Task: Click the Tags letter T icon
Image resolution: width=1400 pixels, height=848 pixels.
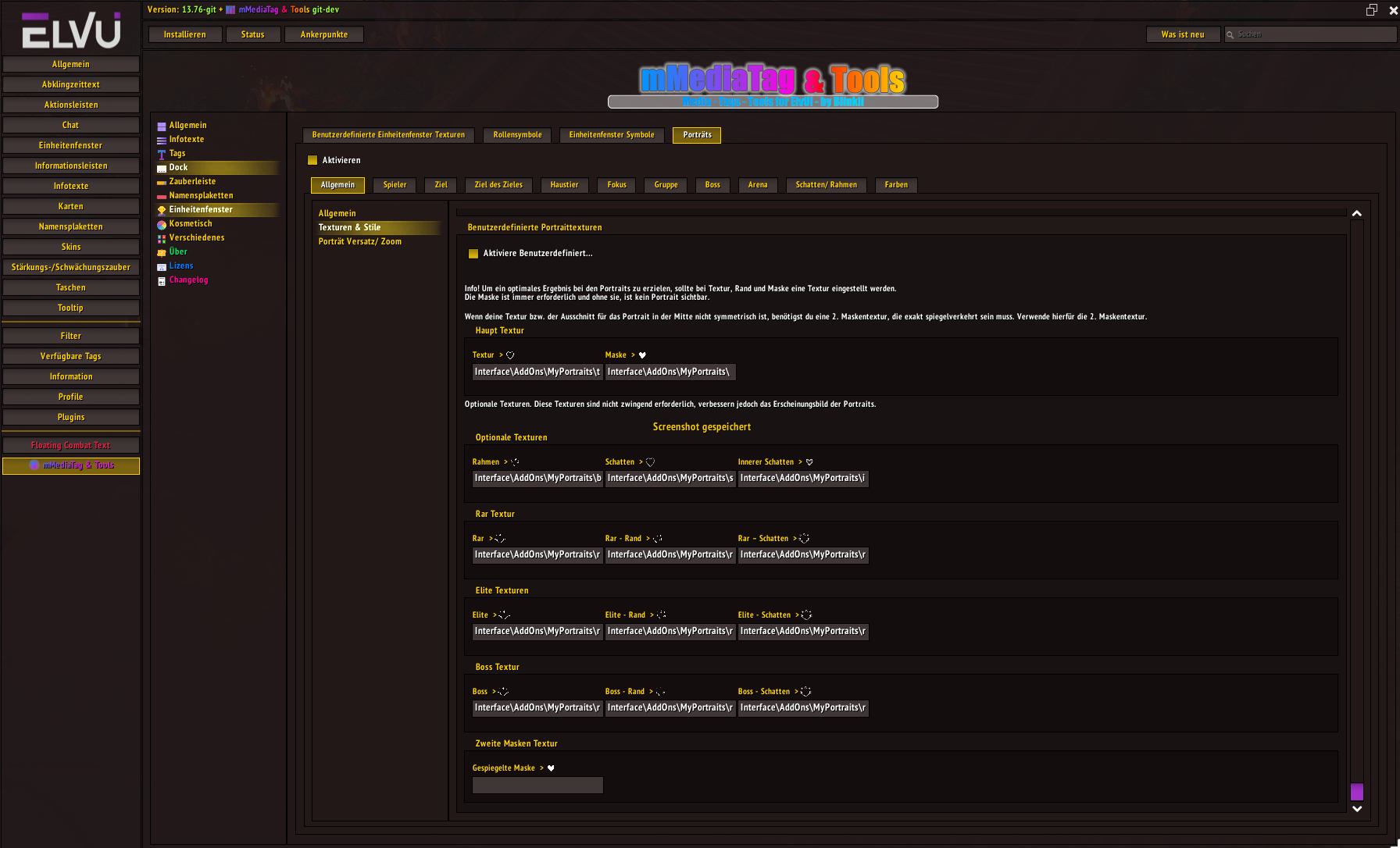Action: (162, 154)
